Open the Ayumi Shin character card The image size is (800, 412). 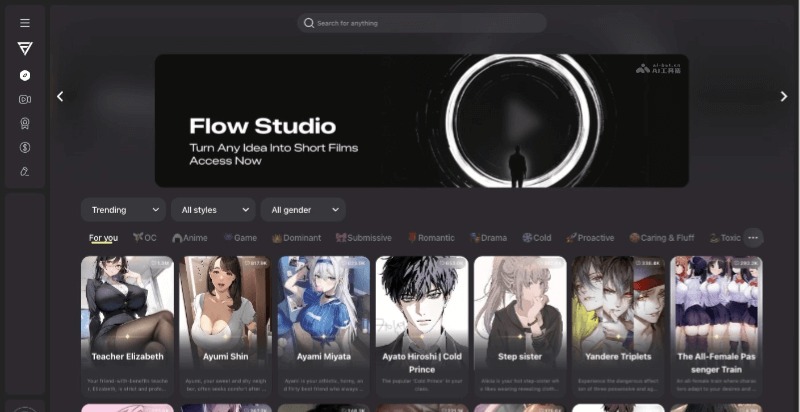(225, 326)
